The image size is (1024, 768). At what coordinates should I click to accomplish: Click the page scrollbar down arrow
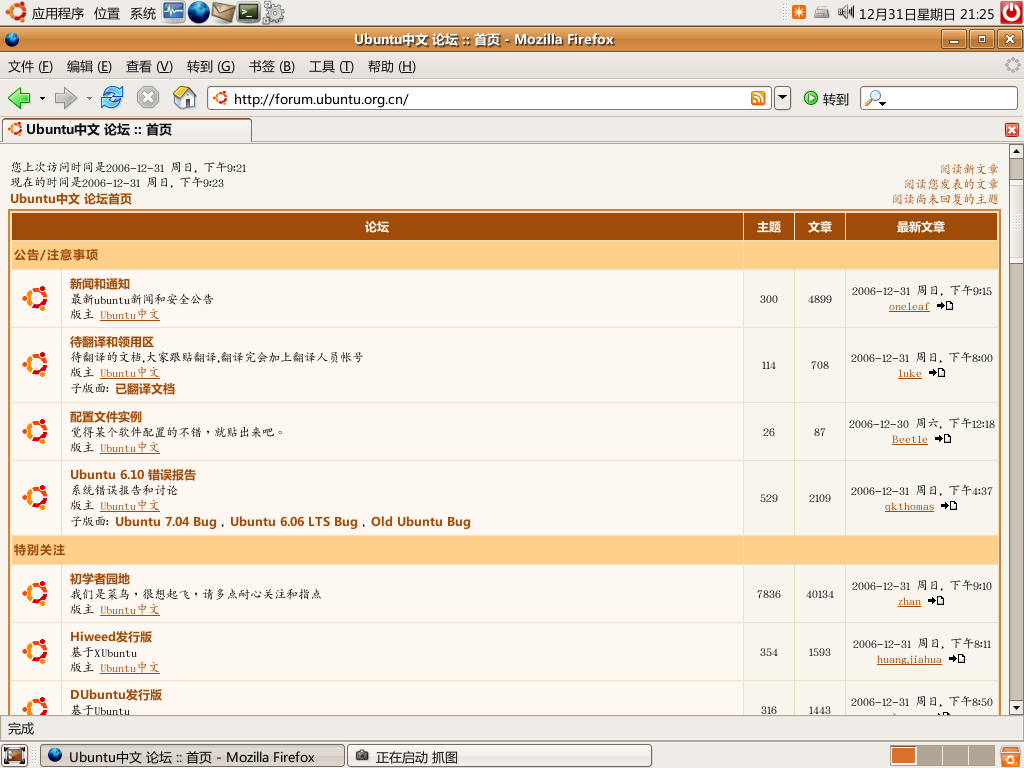pos(1016,708)
